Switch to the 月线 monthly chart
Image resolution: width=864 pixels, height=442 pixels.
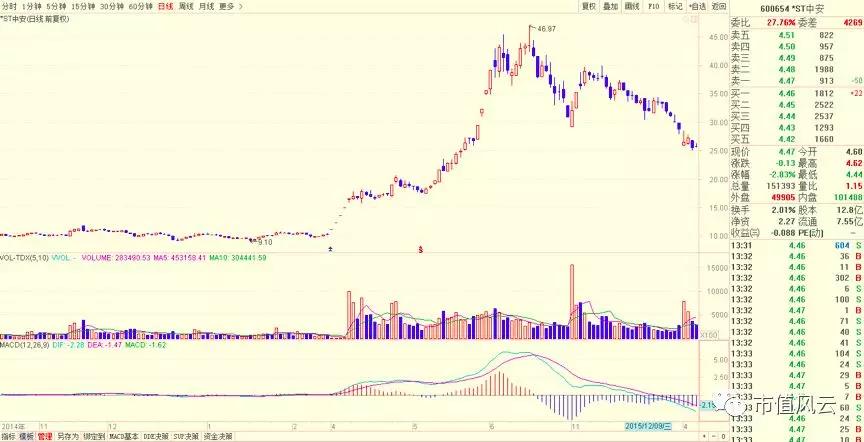206,7
